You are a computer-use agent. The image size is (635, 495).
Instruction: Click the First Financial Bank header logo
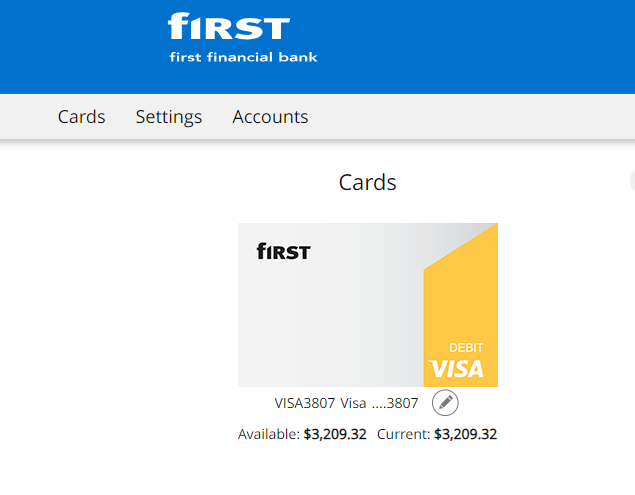243,38
